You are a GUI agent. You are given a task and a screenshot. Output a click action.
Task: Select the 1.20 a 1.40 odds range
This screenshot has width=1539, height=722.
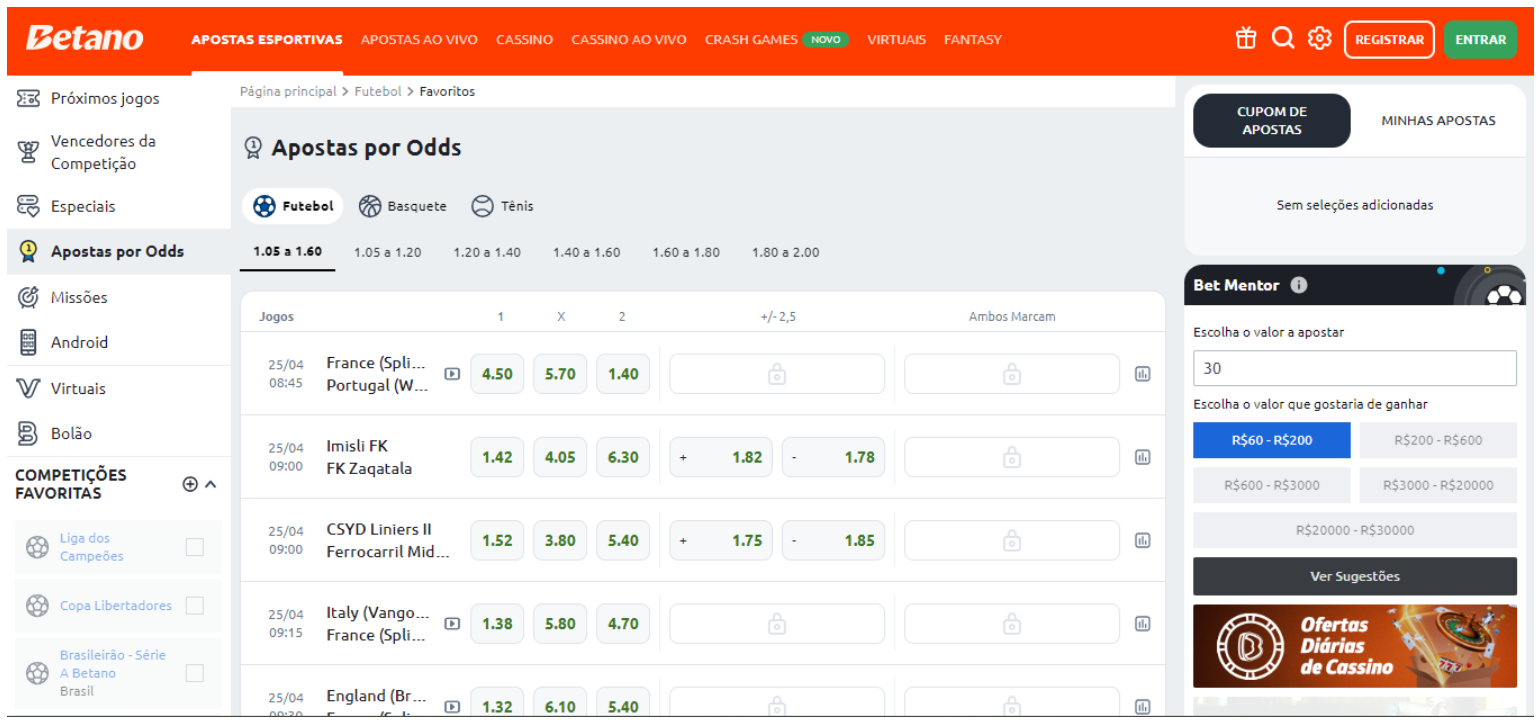tap(487, 252)
